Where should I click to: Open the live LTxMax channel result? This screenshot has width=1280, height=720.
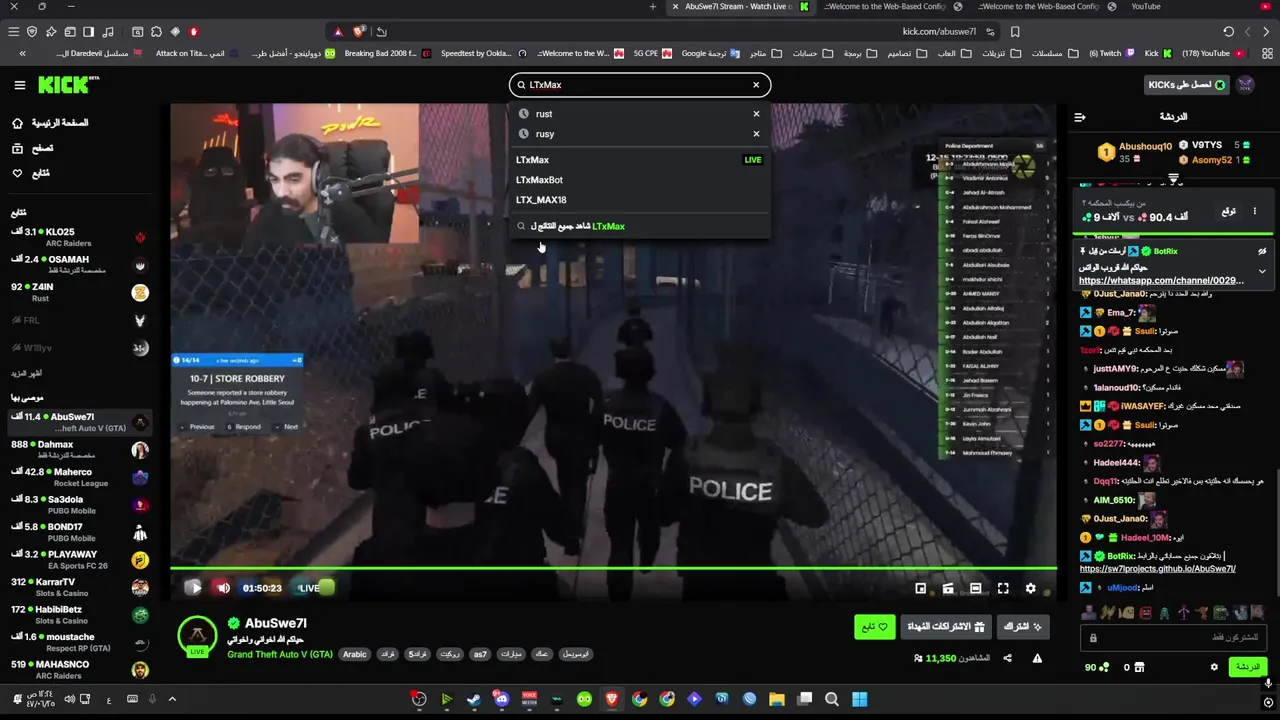(x=640, y=160)
